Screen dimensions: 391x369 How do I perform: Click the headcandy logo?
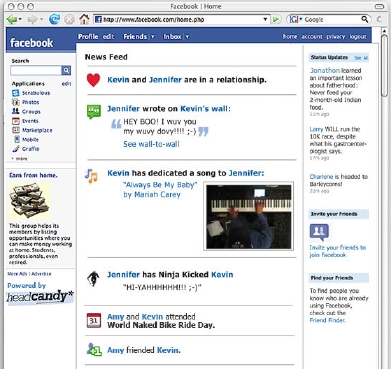coord(40,297)
